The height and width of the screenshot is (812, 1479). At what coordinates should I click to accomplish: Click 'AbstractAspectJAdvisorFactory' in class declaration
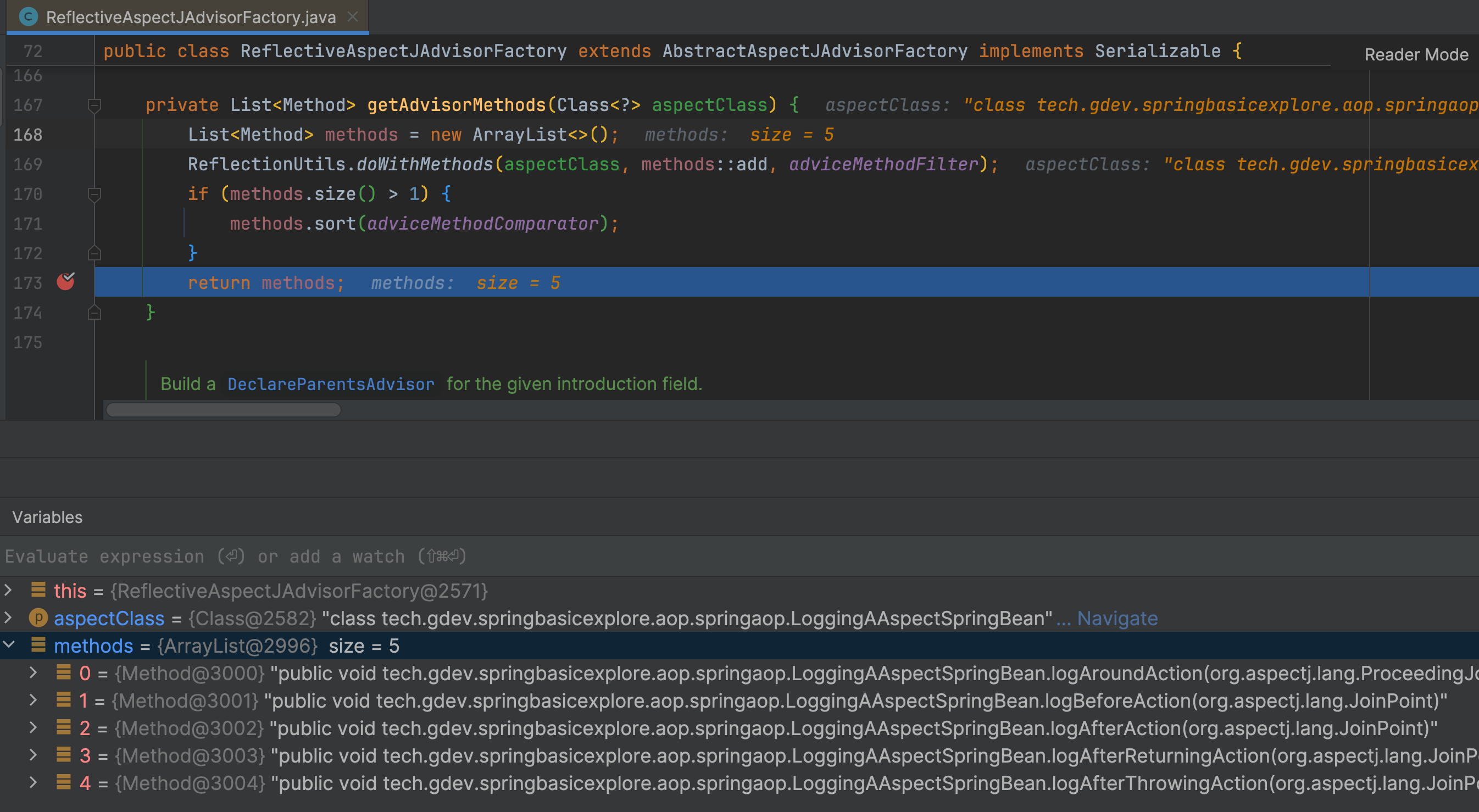click(x=815, y=52)
